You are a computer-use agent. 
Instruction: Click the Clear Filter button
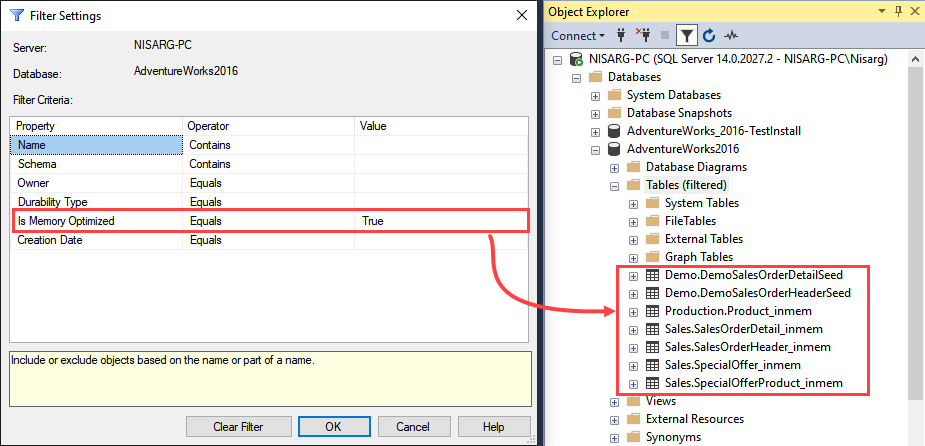click(x=238, y=427)
